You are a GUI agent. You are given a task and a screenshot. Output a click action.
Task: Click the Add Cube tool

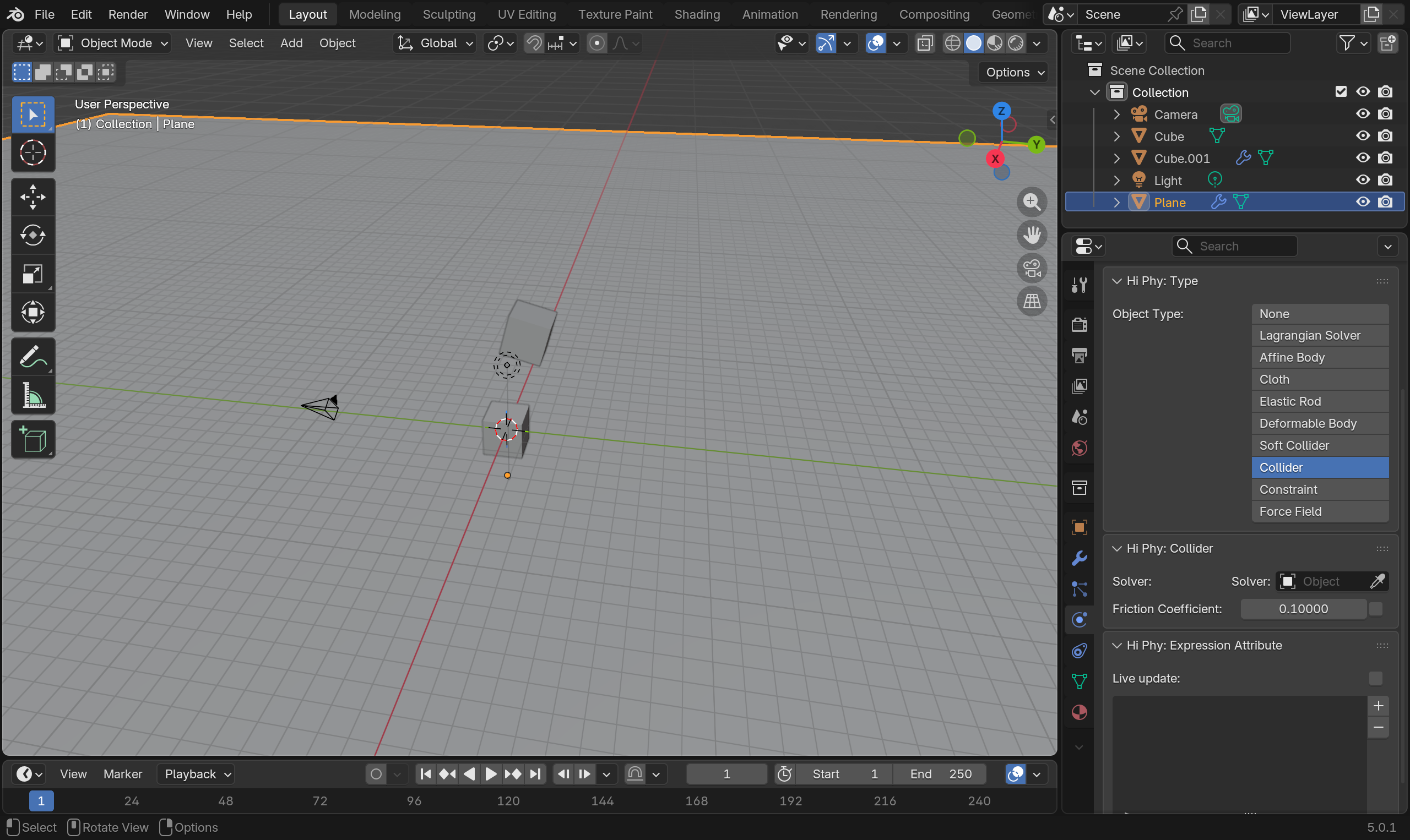coord(33,439)
